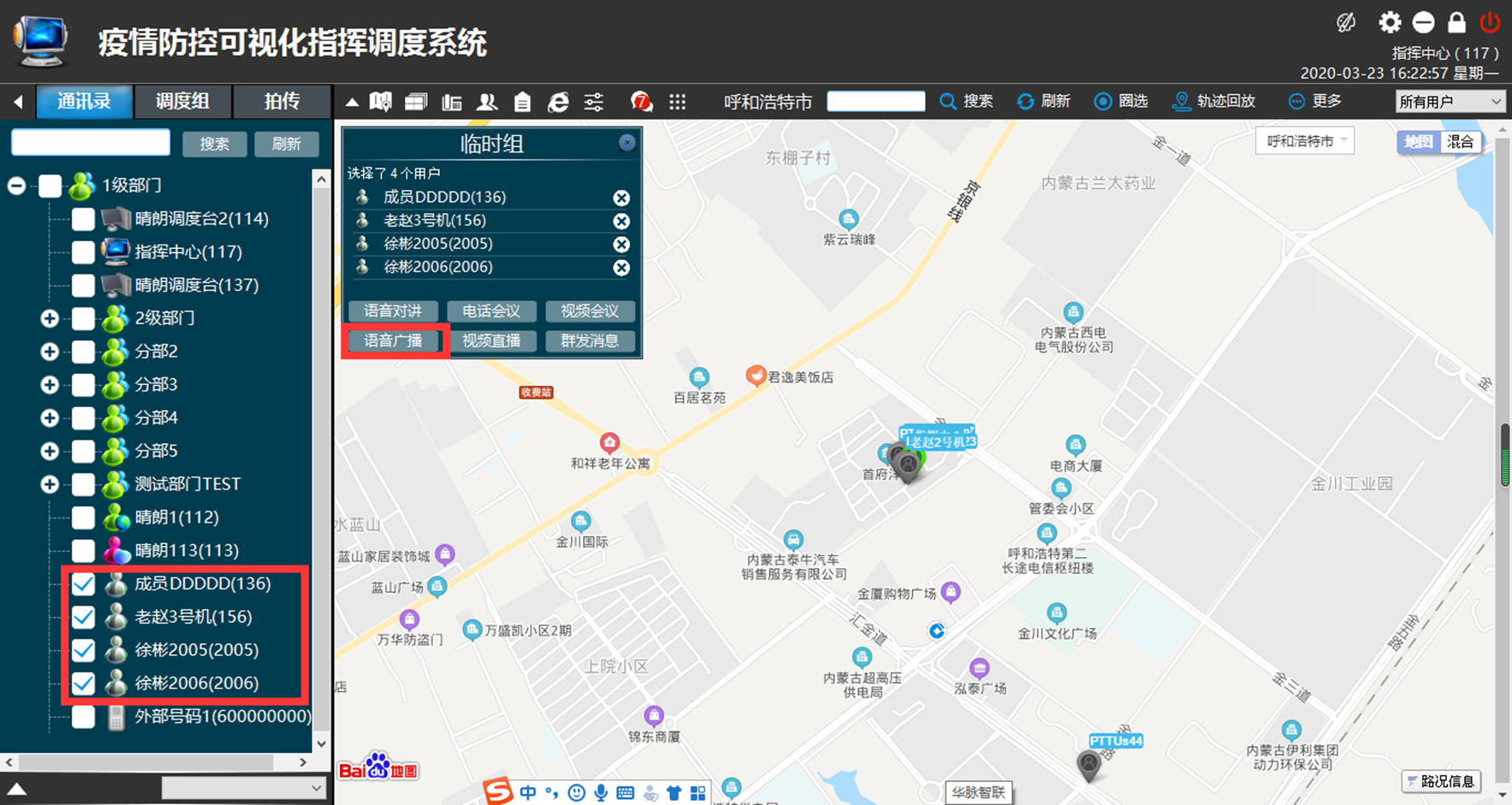The image size is (1512, 805).
Task: Open the Sogou soft keyboard icon
Action: click(x=626, y=793)
